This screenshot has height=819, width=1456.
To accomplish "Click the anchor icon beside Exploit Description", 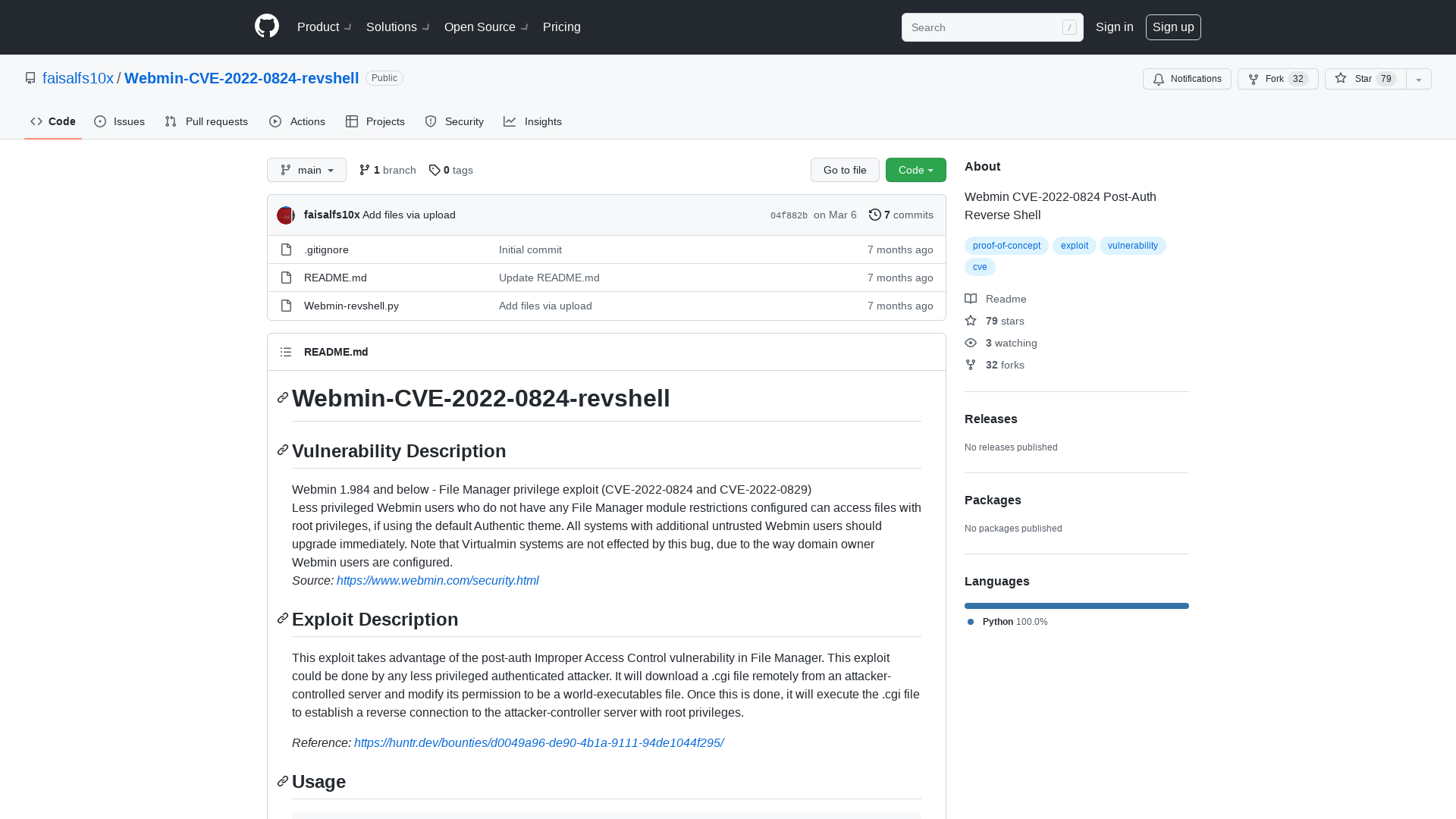I will point(283,618).
